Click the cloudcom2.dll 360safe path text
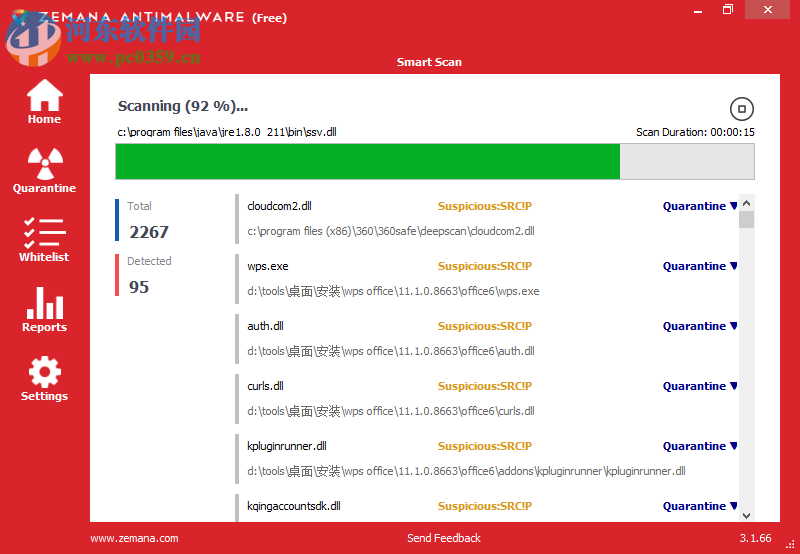The image size is (800, 554). (391, 231)
